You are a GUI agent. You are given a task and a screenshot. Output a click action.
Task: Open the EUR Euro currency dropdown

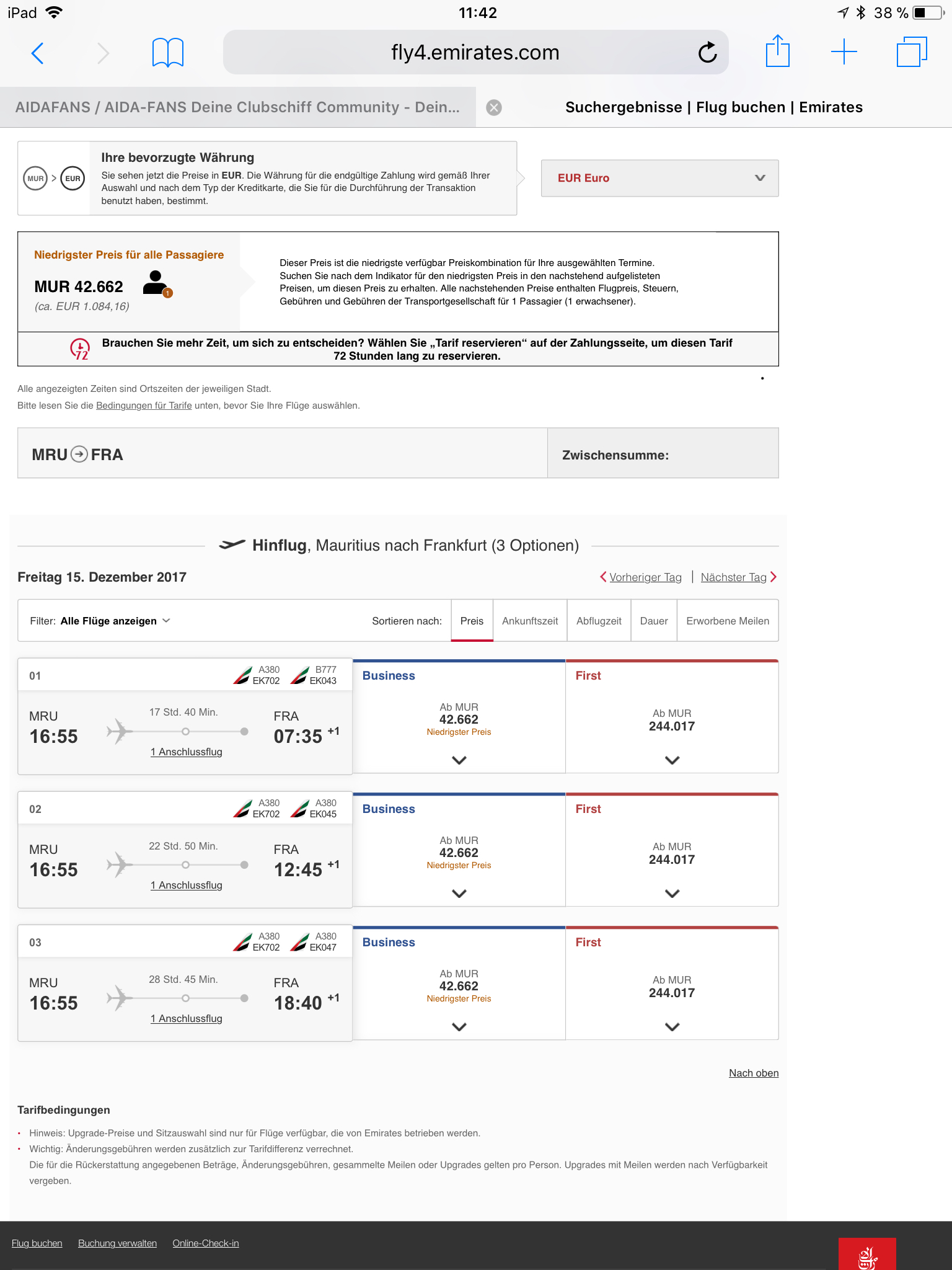click(x=659, y=179)
